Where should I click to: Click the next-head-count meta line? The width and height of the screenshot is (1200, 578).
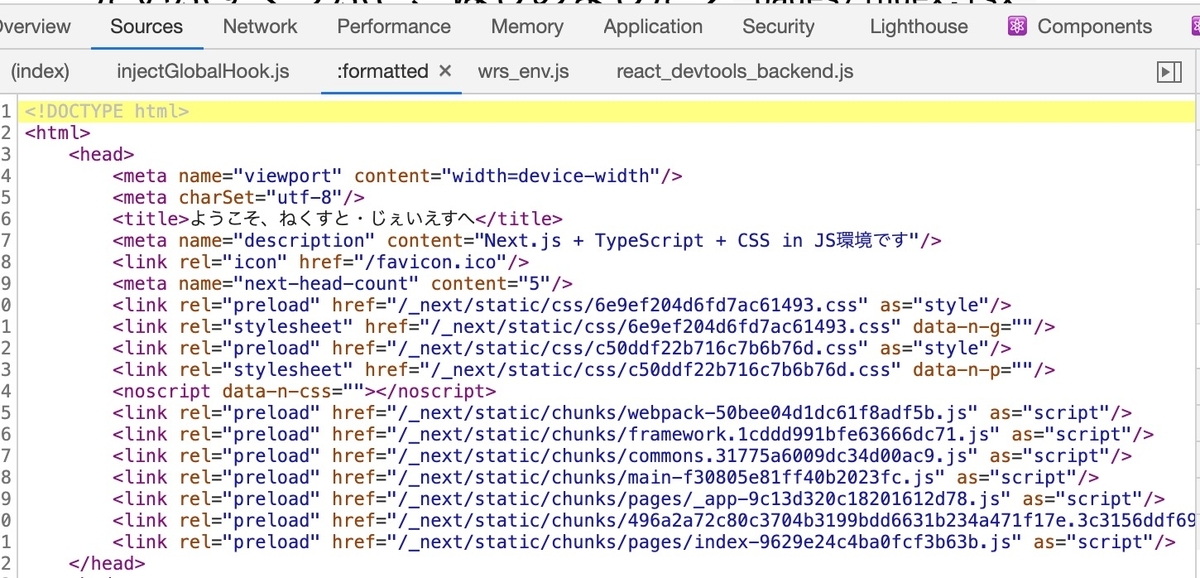point(342,283)
